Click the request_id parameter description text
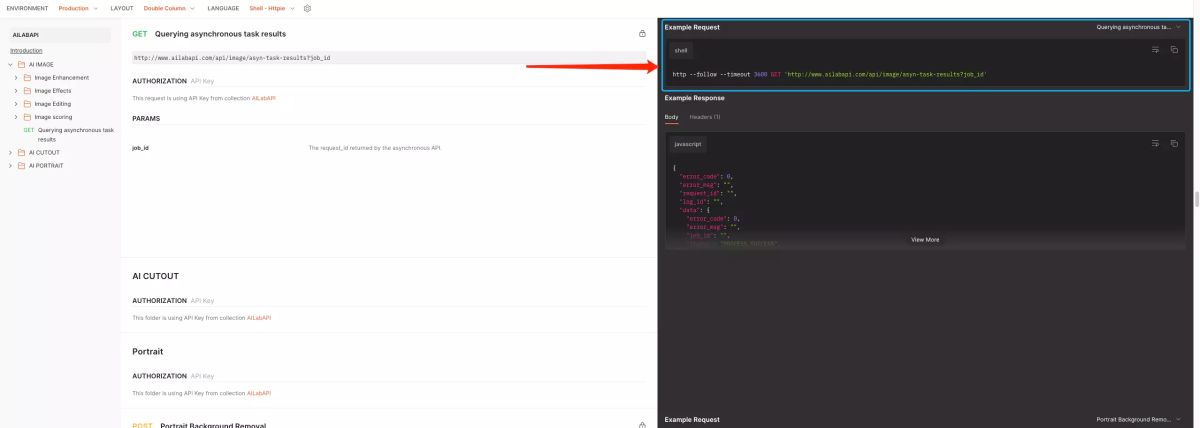Image resolution: width=1200 pixels, height=428 pixels. tap(374, 148)
